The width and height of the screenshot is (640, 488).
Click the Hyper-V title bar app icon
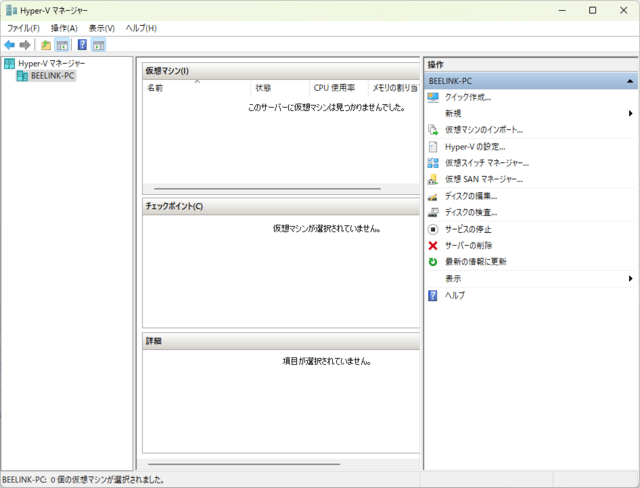pyautogui.click(x=11, y=10)
